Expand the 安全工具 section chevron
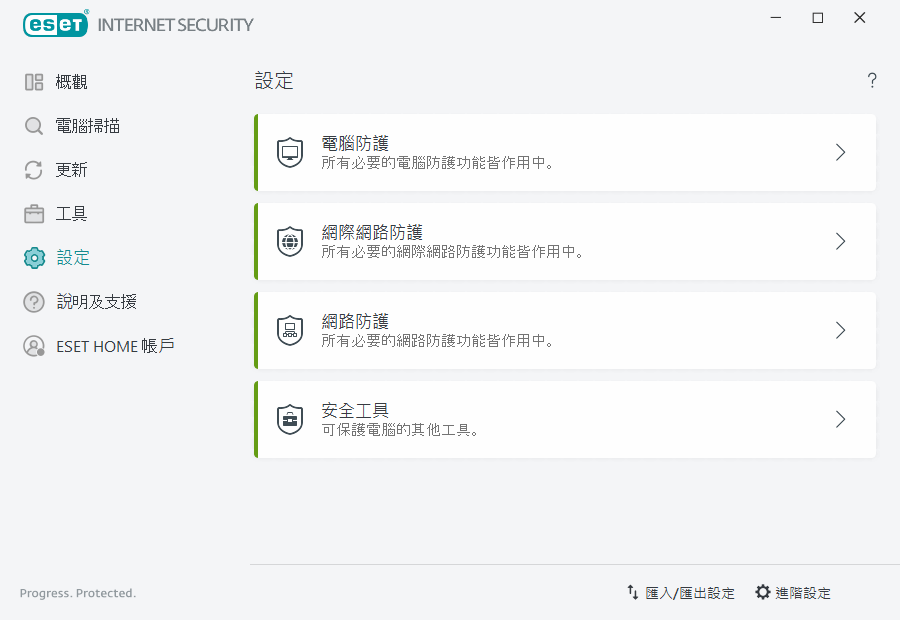This screenshot has width=900, height=620. [840, 419]
